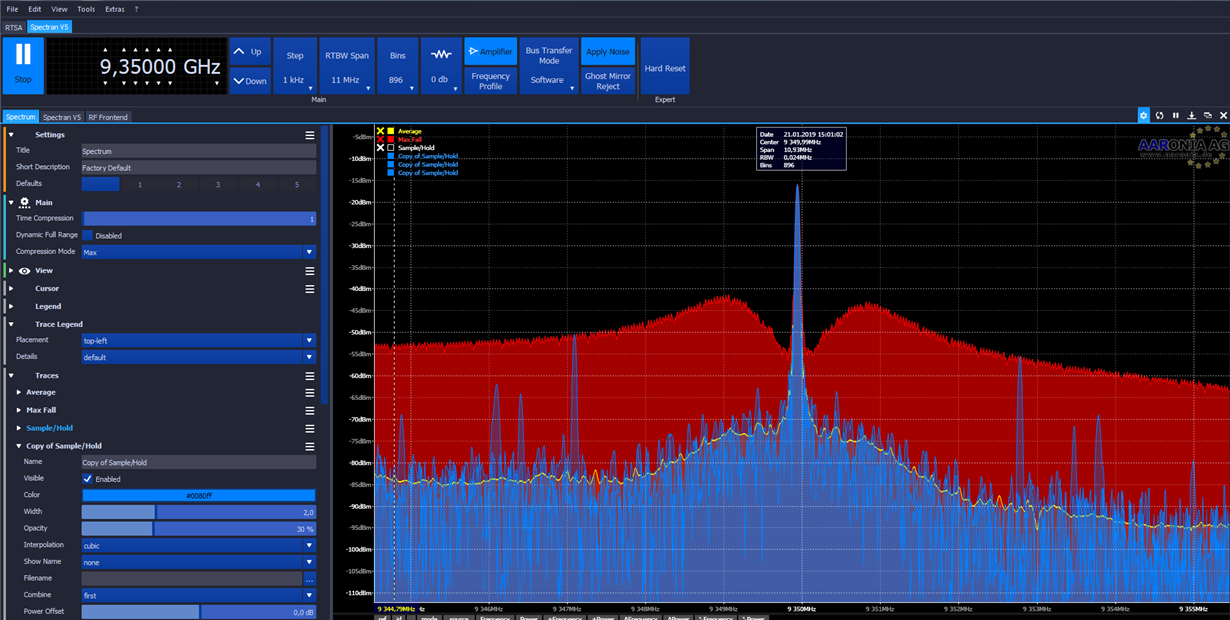The width and height of the screenshot is (1230, 620).
Task: Toggle the Average trace X in the legend
Action: (x=380, y=131)
